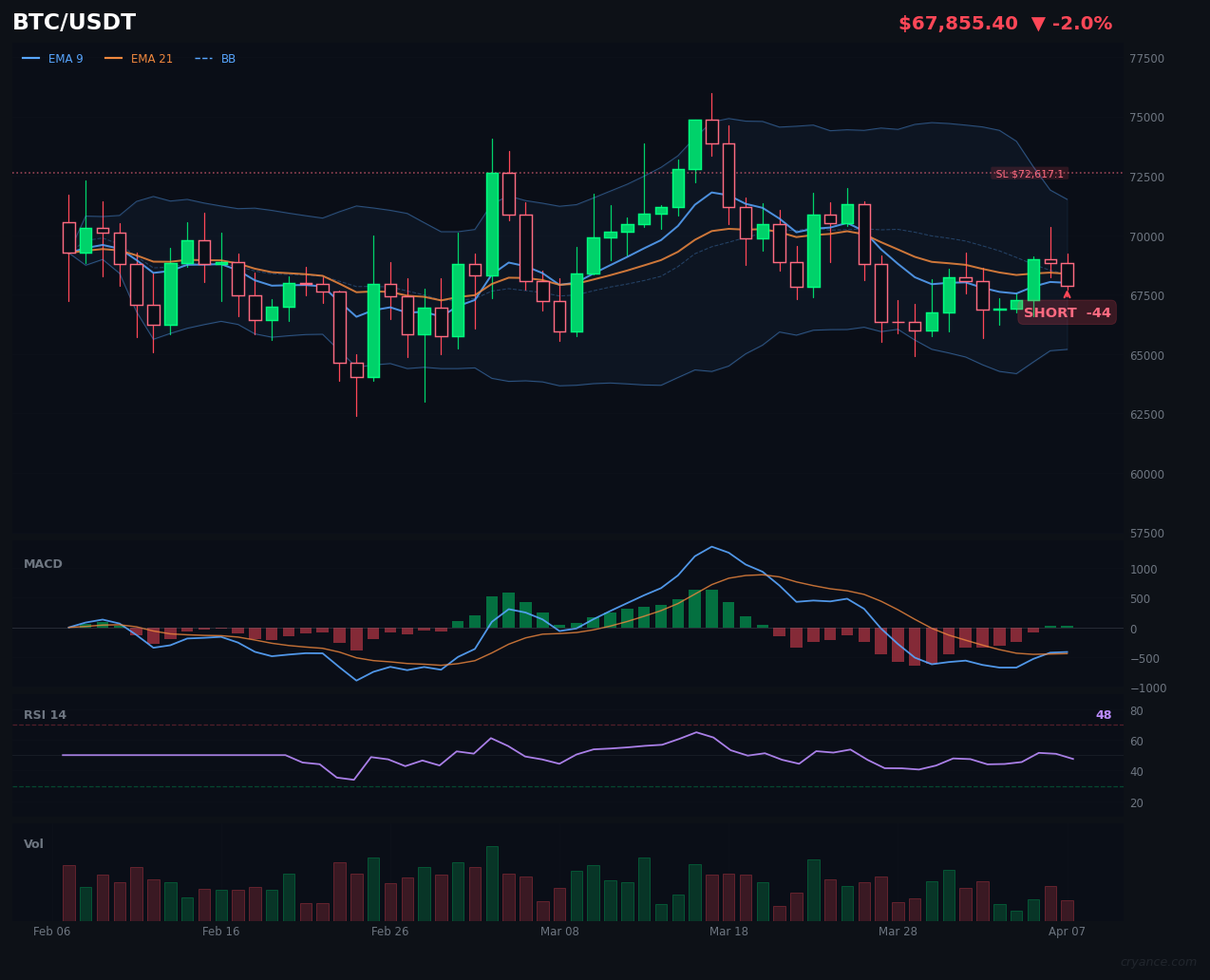Click the blue EMA 9 line icon in legend

tap(31, 59)
